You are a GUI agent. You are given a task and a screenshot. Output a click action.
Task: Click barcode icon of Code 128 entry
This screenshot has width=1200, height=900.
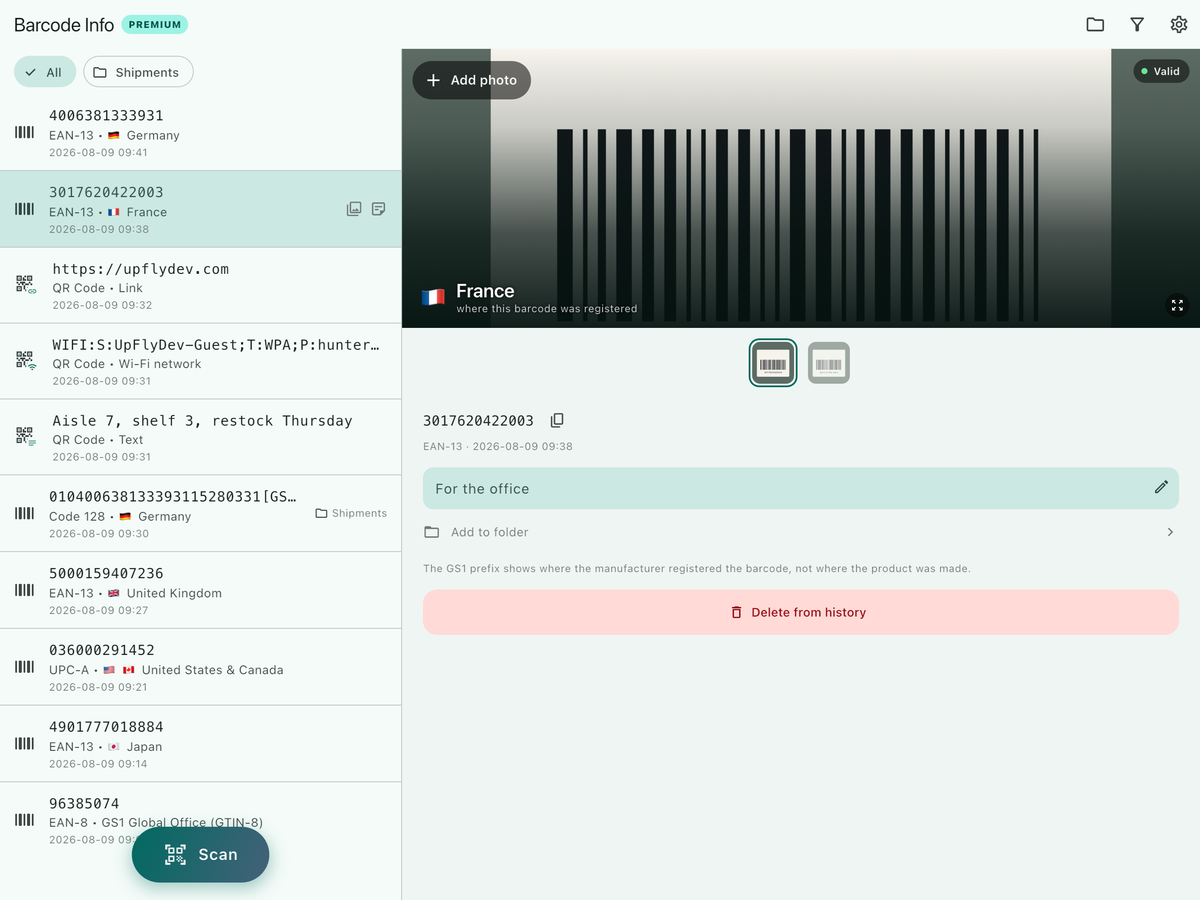pos(24,513)
